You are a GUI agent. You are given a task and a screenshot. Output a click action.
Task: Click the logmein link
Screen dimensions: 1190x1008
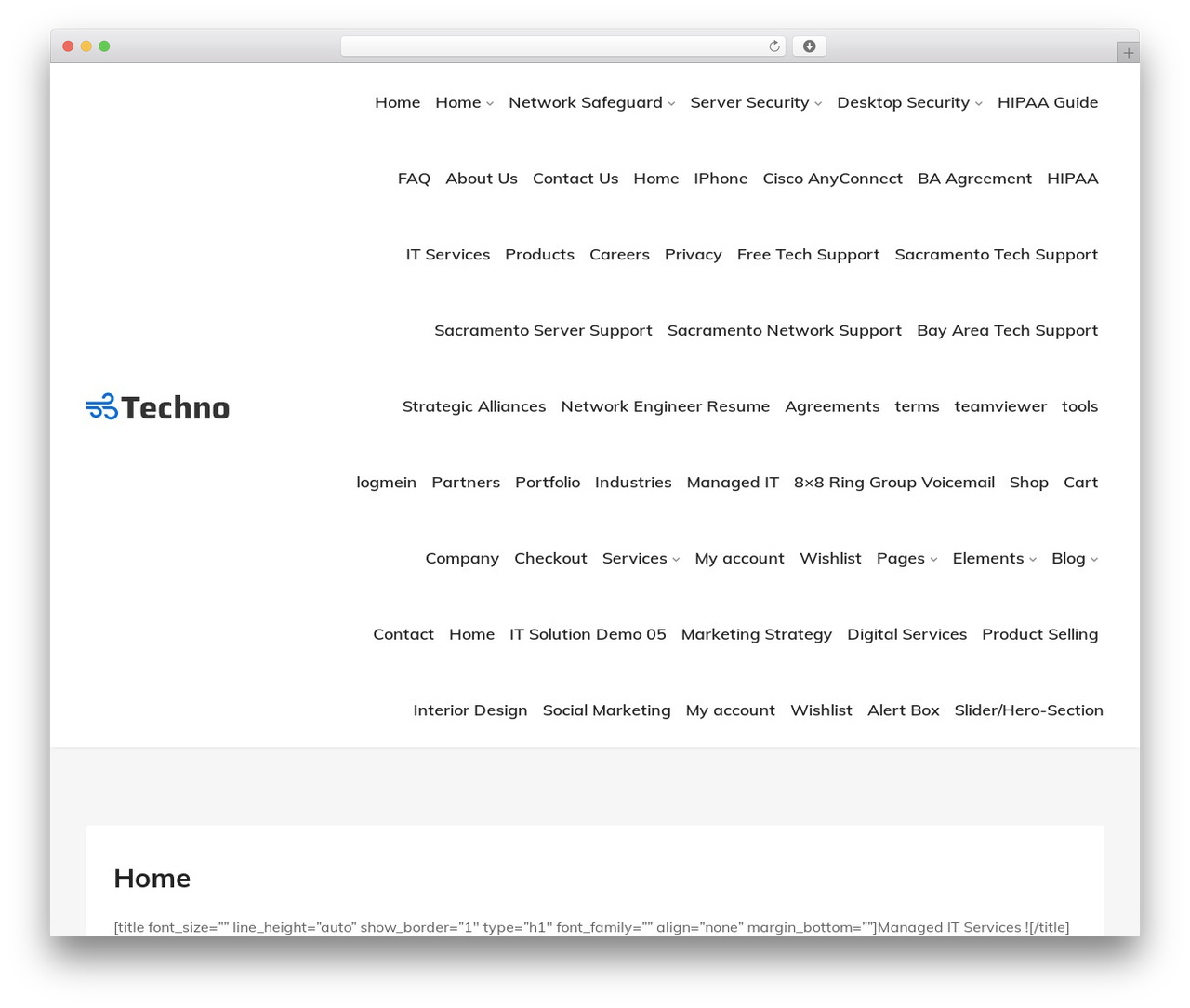387,483
